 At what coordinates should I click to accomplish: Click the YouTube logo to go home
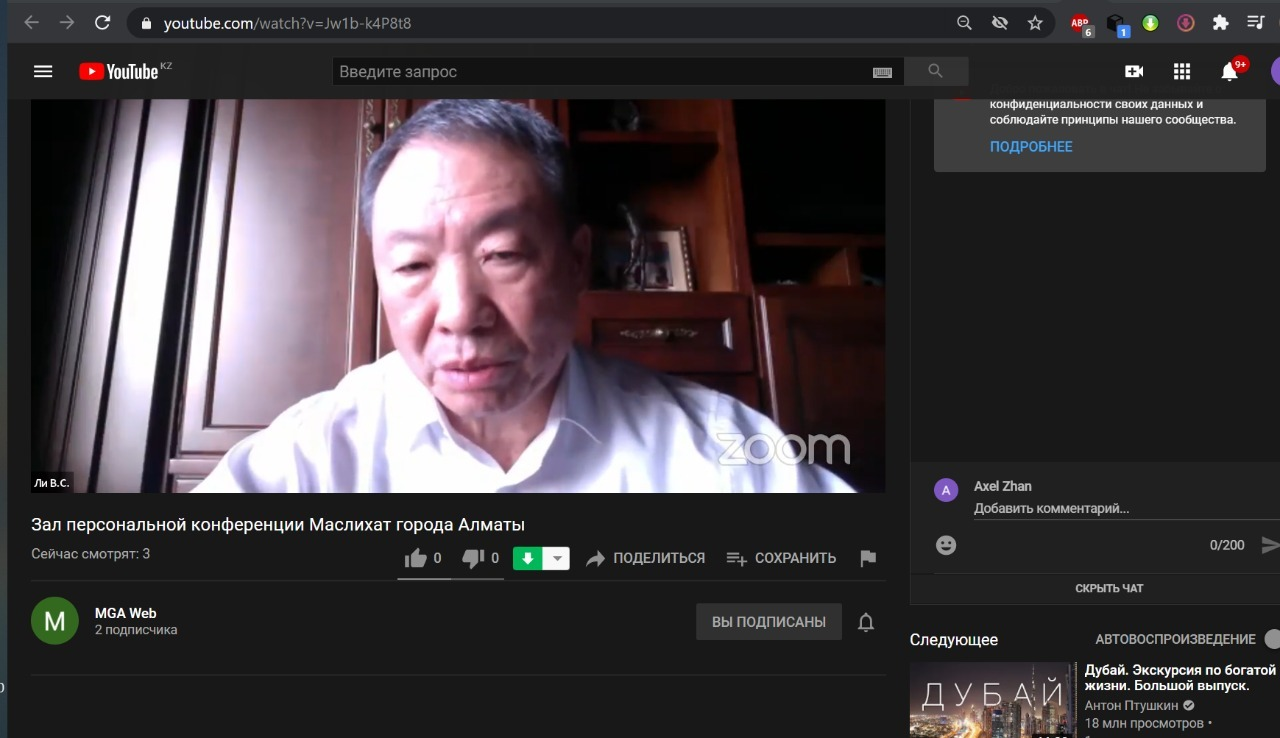[x=120, y=71]
